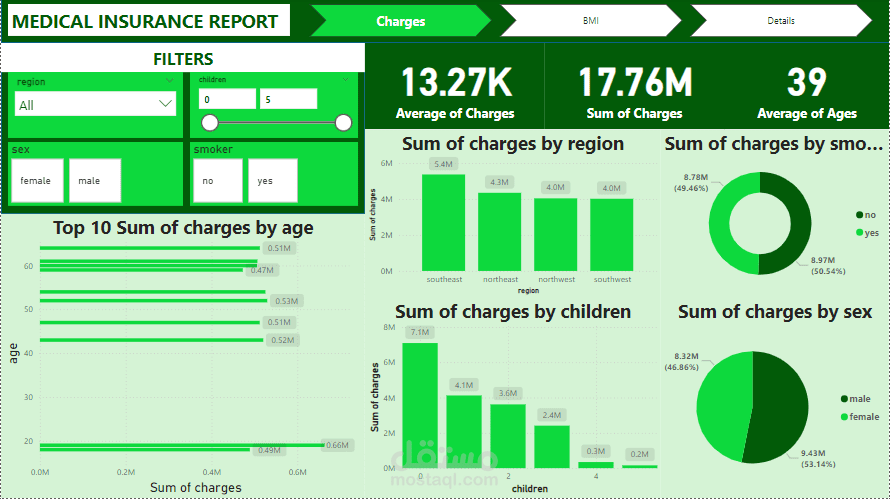Click the Sum of charges by children title

point(513,312)
